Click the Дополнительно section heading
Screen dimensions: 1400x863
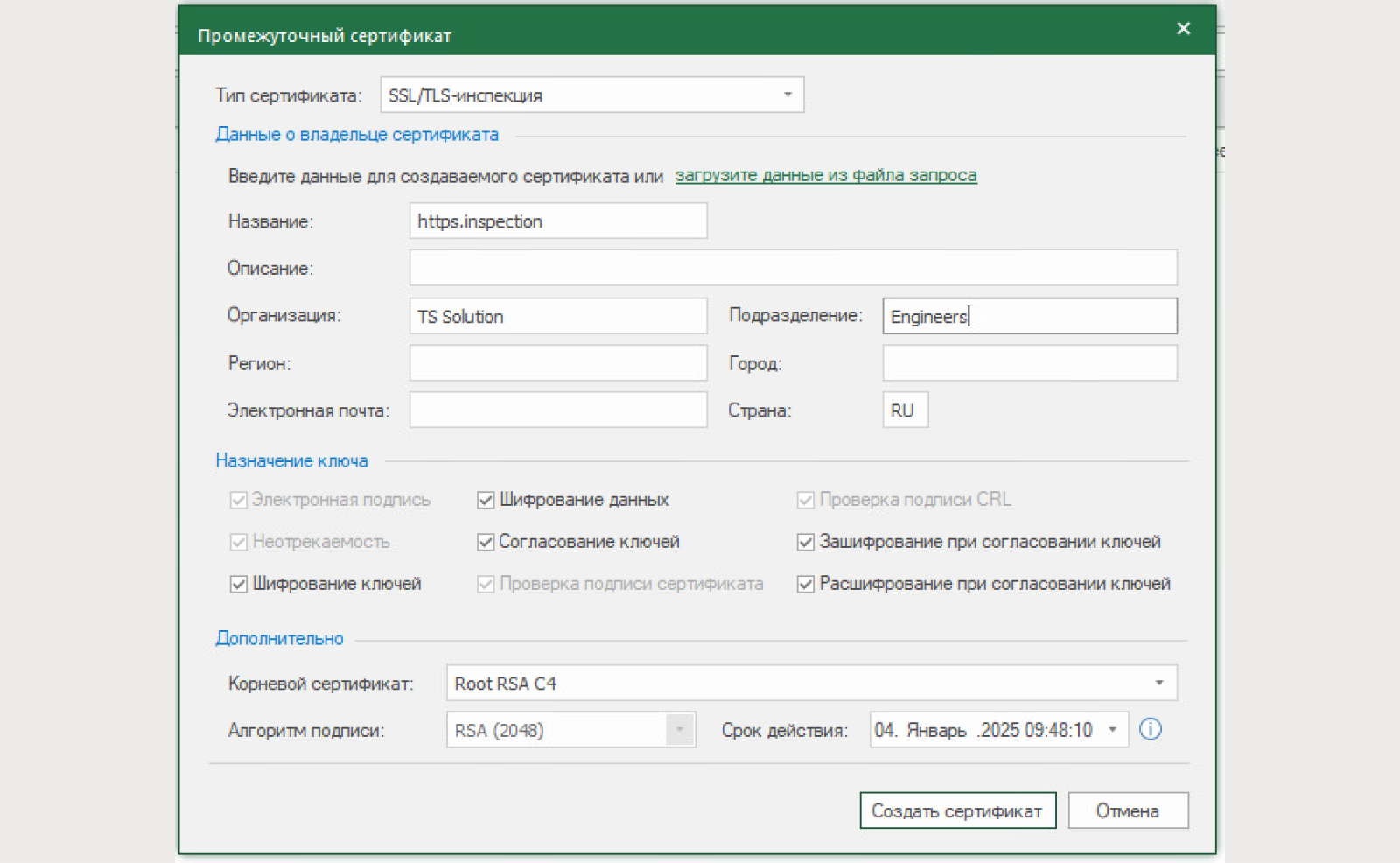click(279, 638)
